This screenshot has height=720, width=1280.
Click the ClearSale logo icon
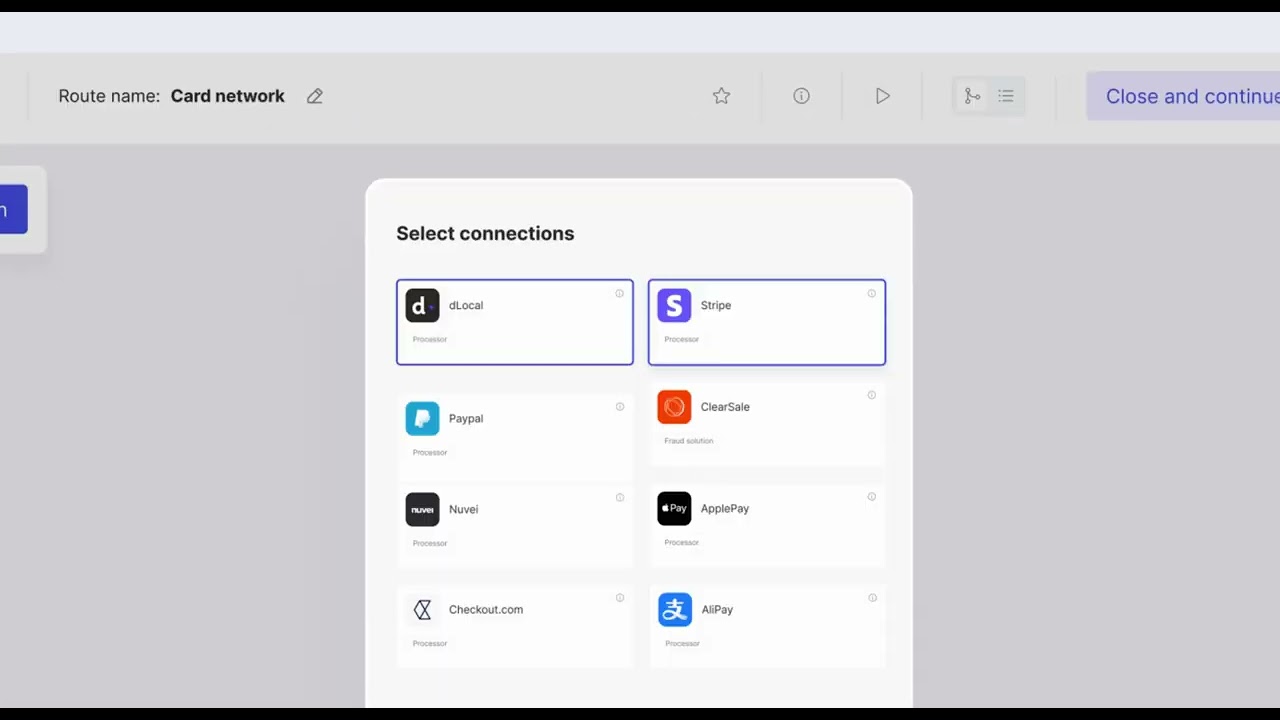674,407
